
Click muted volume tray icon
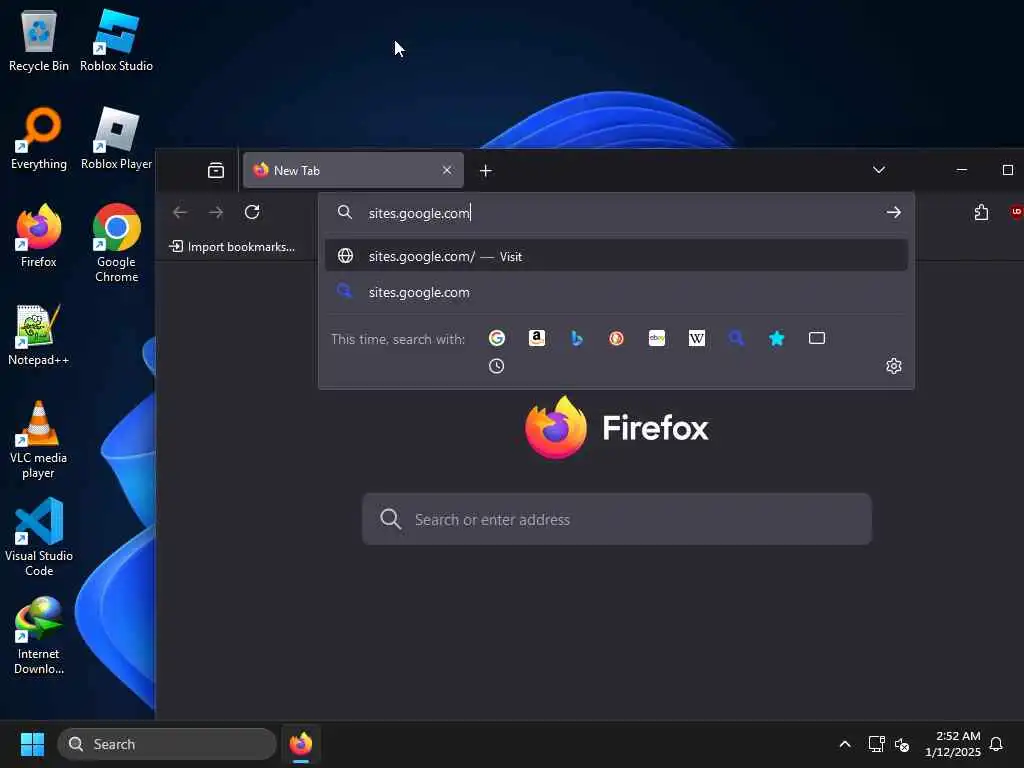point(903,744)
